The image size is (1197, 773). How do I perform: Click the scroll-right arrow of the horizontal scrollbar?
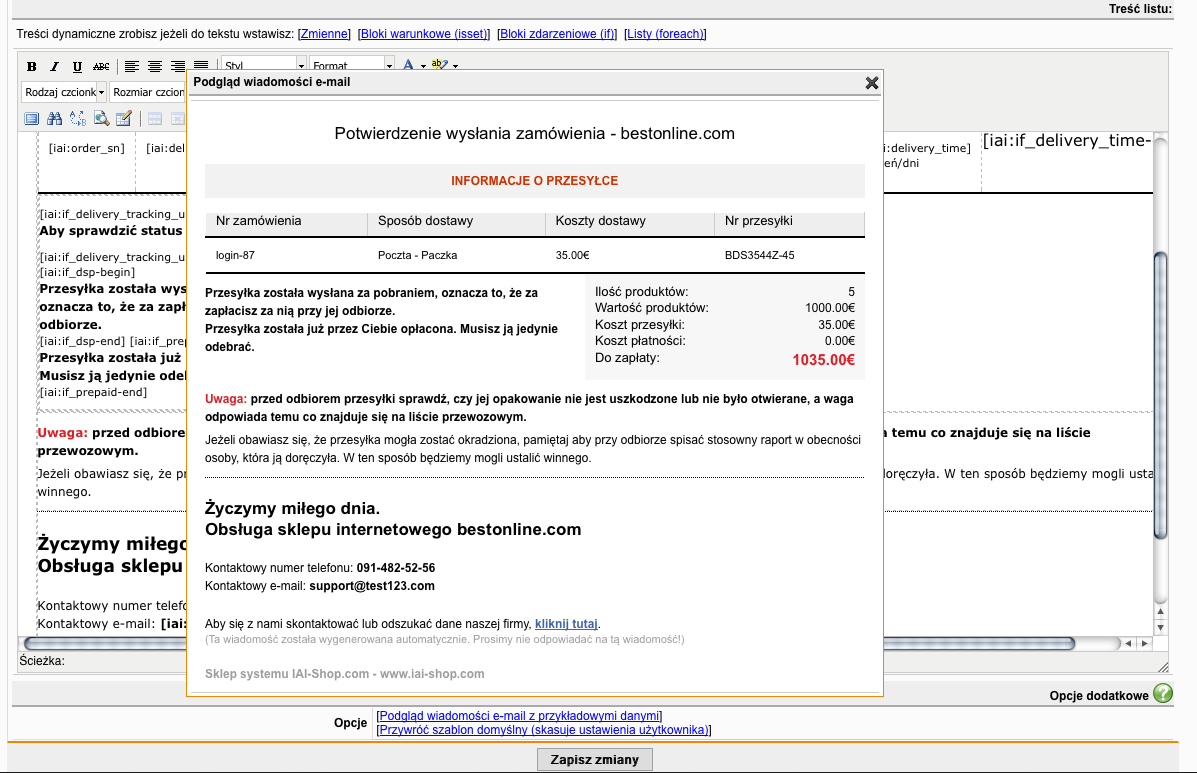[x=1144, y=643]
